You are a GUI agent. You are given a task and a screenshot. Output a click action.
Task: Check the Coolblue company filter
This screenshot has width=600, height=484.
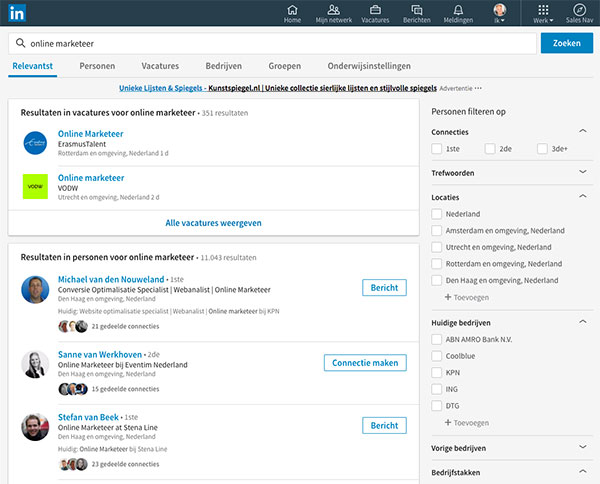point(437,356)
